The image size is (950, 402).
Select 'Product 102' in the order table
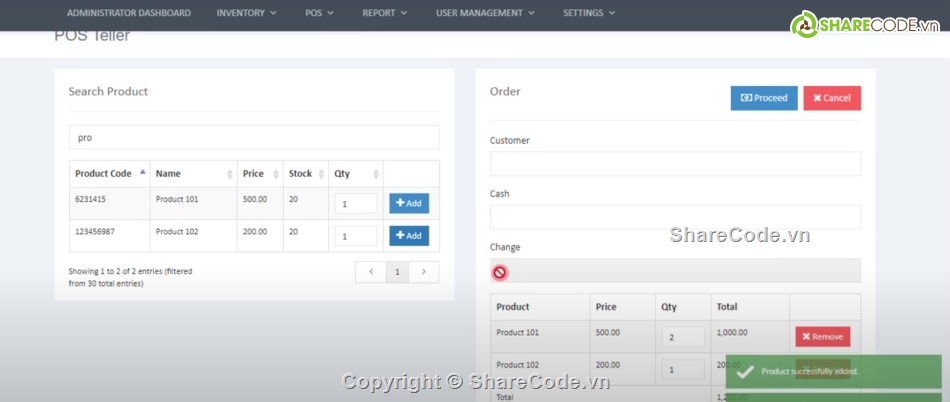pyautogui.click(x=517, y=365)
